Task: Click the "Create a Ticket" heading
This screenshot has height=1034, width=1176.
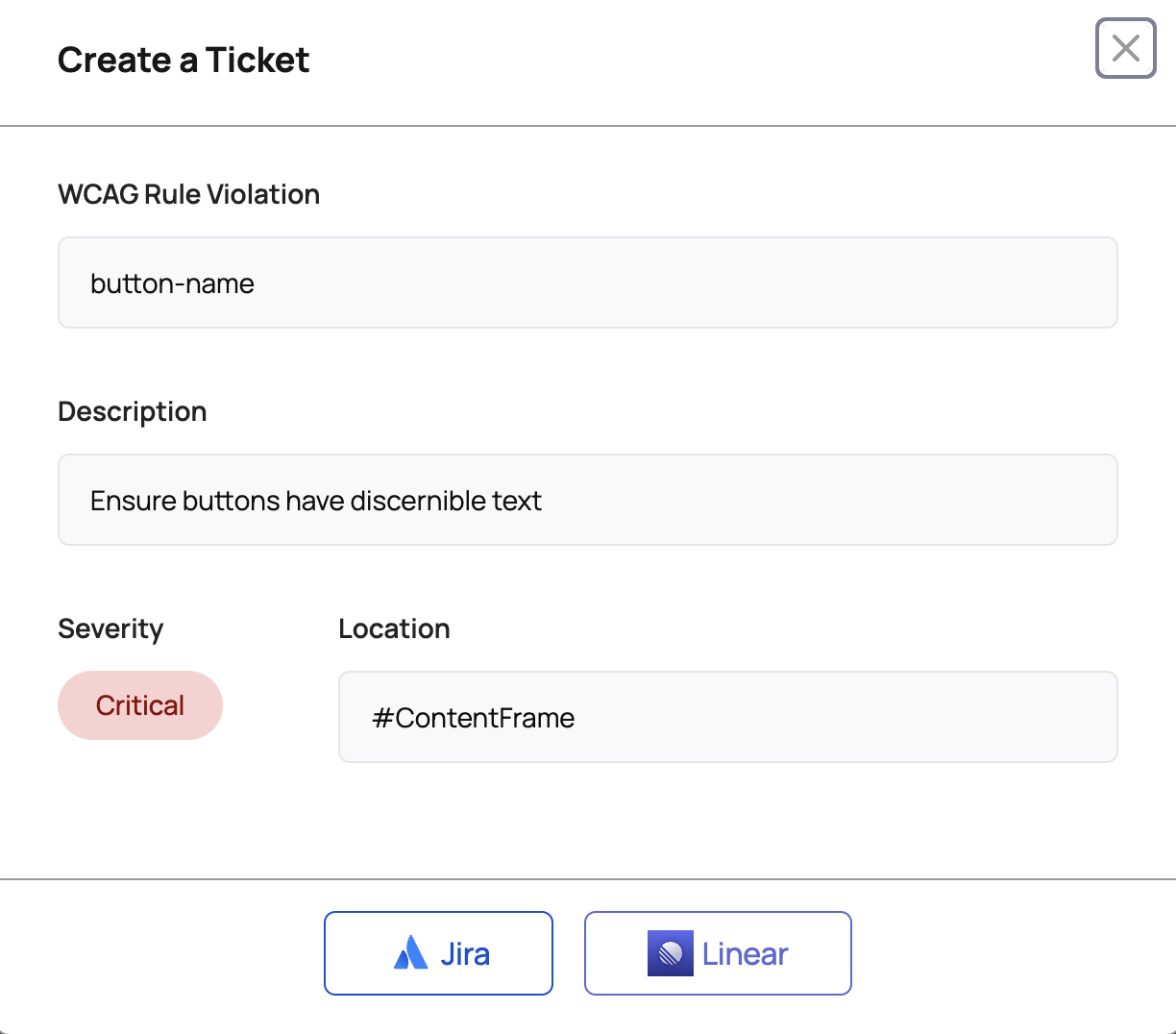Action: tap(184, 61)
